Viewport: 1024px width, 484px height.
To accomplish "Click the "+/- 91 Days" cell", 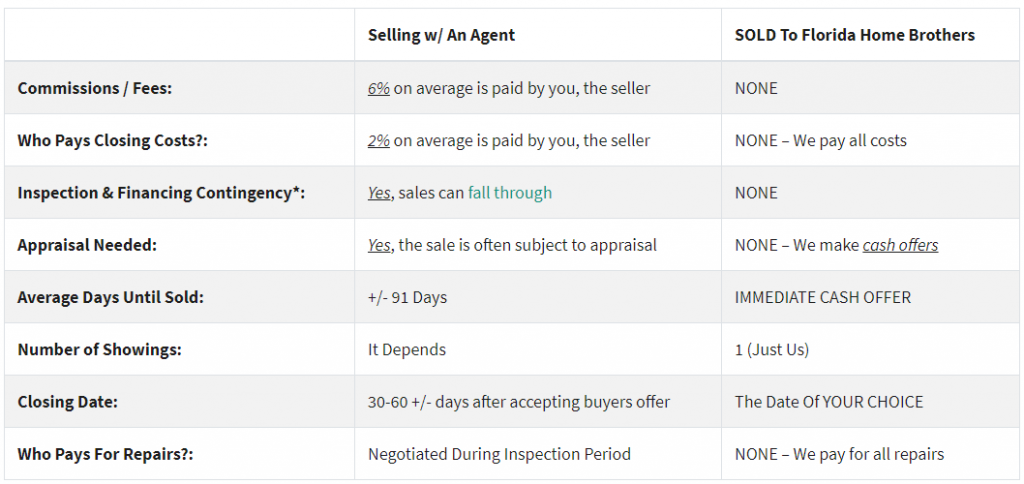I will (x=408, y=297).
